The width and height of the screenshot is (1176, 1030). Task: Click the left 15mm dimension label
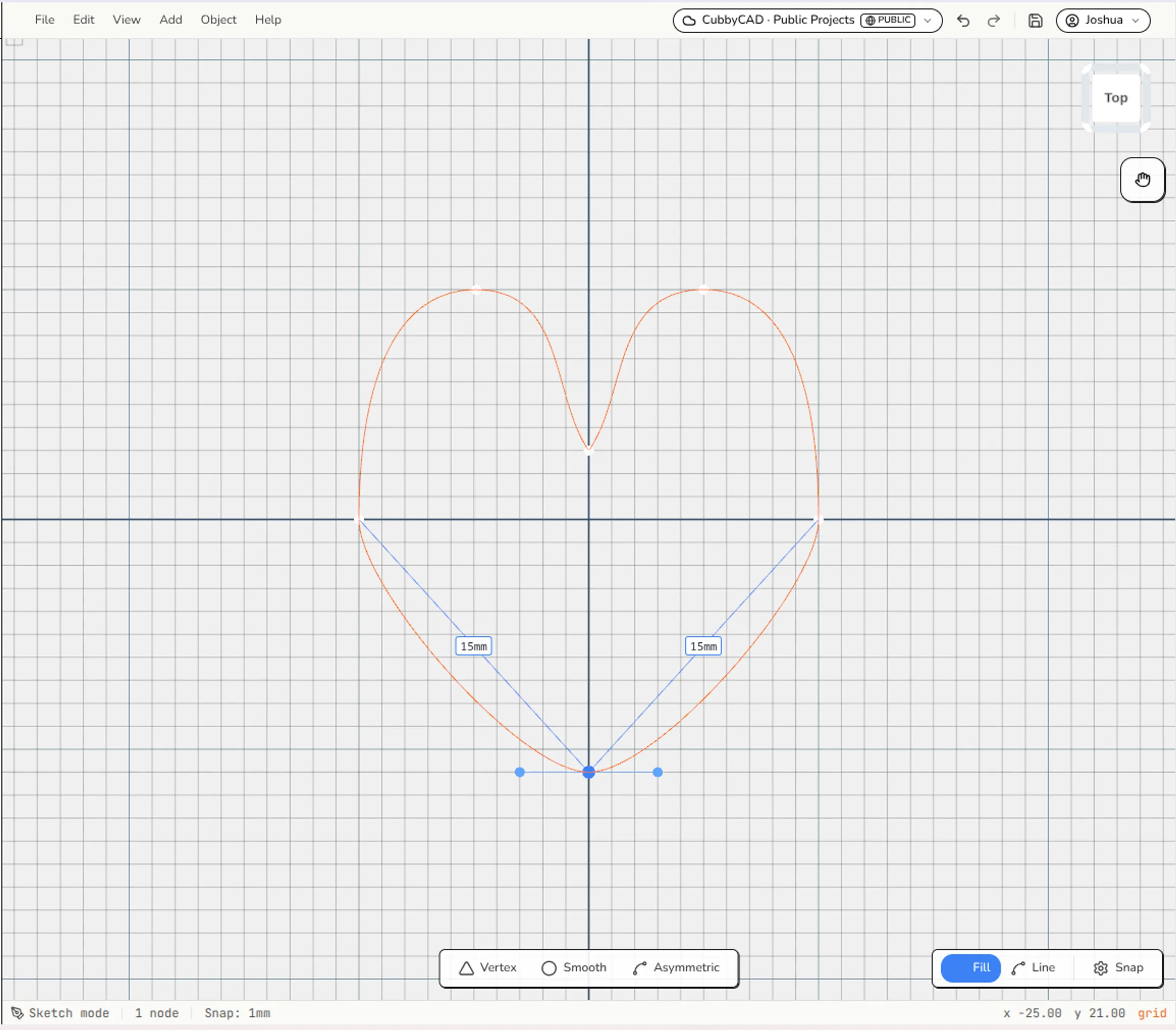click(x=474, y=646)
